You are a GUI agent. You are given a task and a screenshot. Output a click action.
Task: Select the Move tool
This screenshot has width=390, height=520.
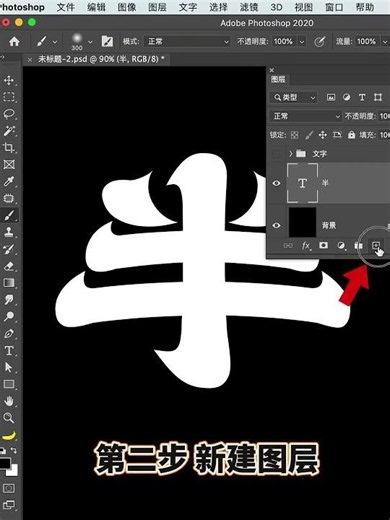pos(9,80)
